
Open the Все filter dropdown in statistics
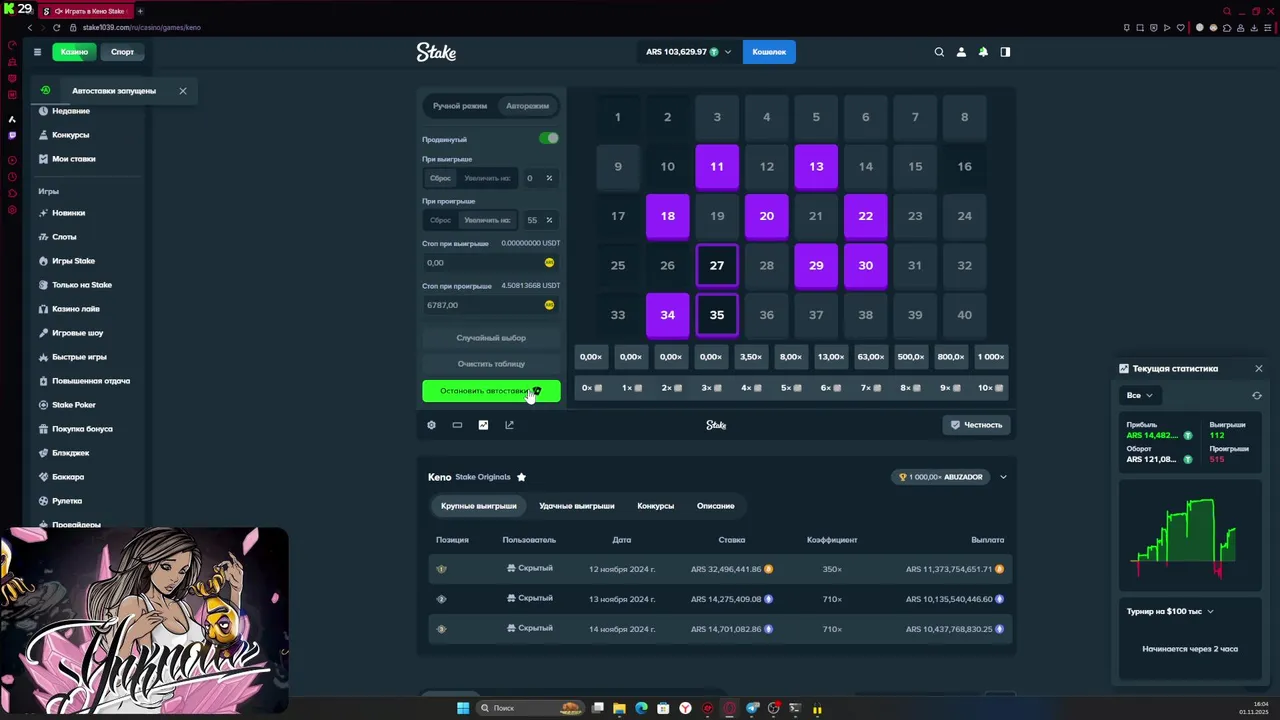click(x=1140, y=395)
